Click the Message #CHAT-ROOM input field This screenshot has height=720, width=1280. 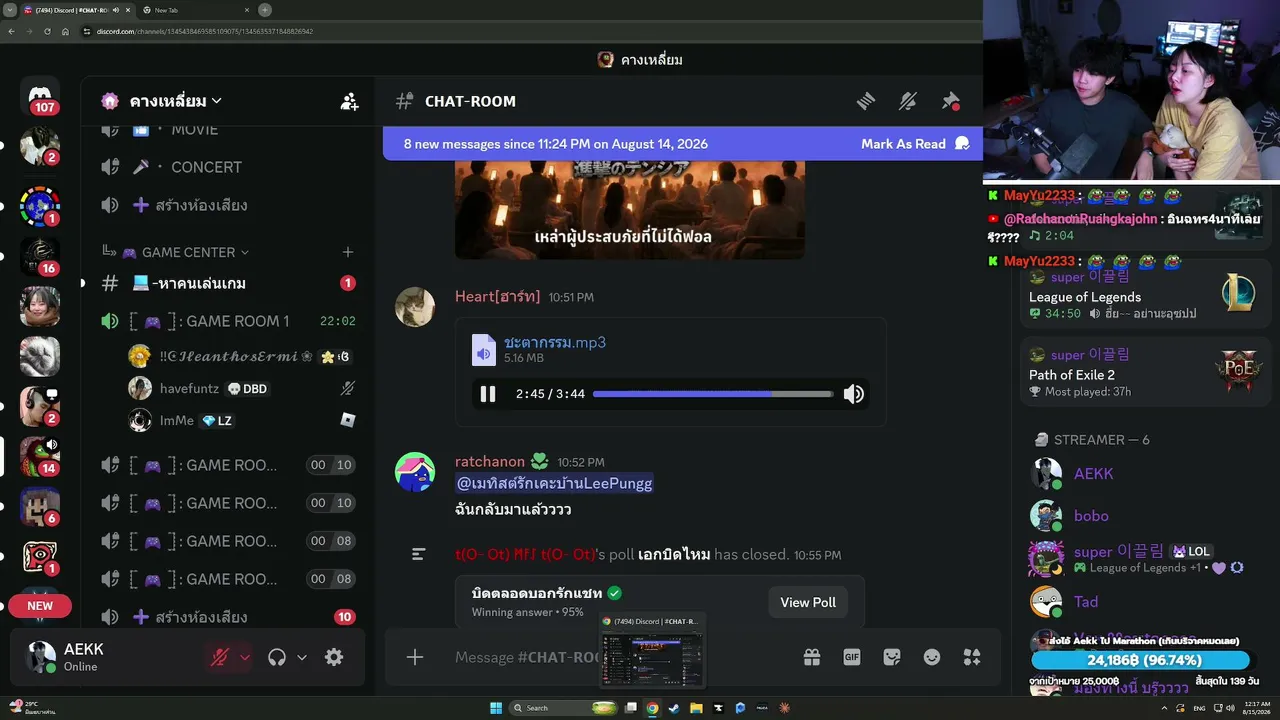tap(528, 657)
